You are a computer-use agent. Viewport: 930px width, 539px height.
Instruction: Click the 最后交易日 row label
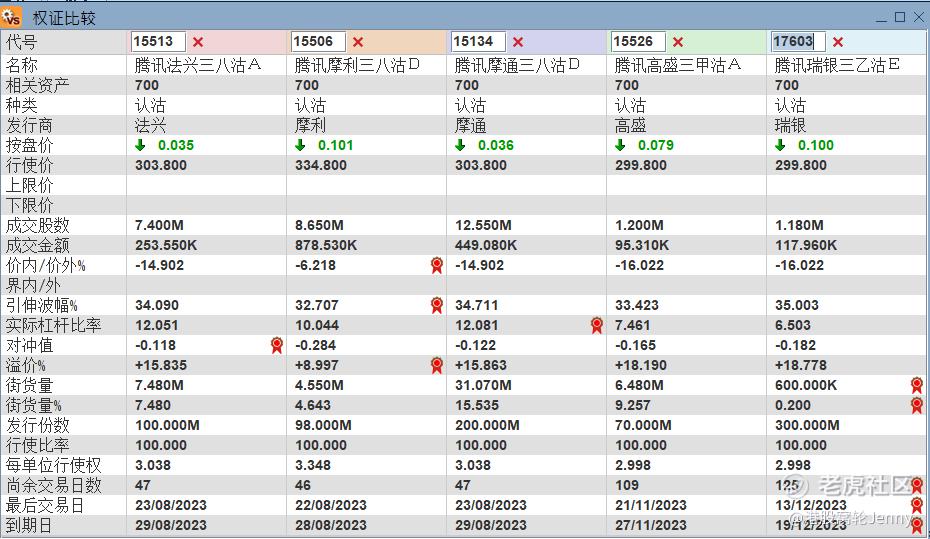pyautogui.click(x=45, y=506)
